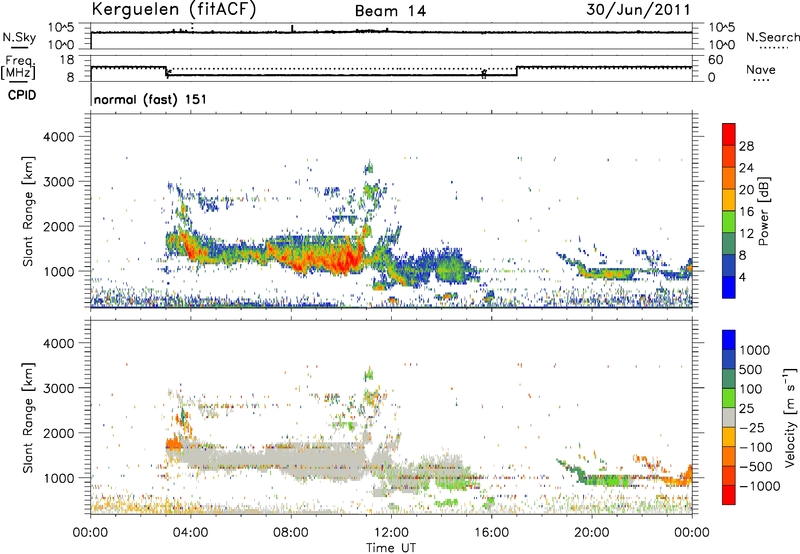This screenshot has height=554, width=800.
Task: Click the '28' power scale value
Action: pyautogui.click(x=746, y=146)
